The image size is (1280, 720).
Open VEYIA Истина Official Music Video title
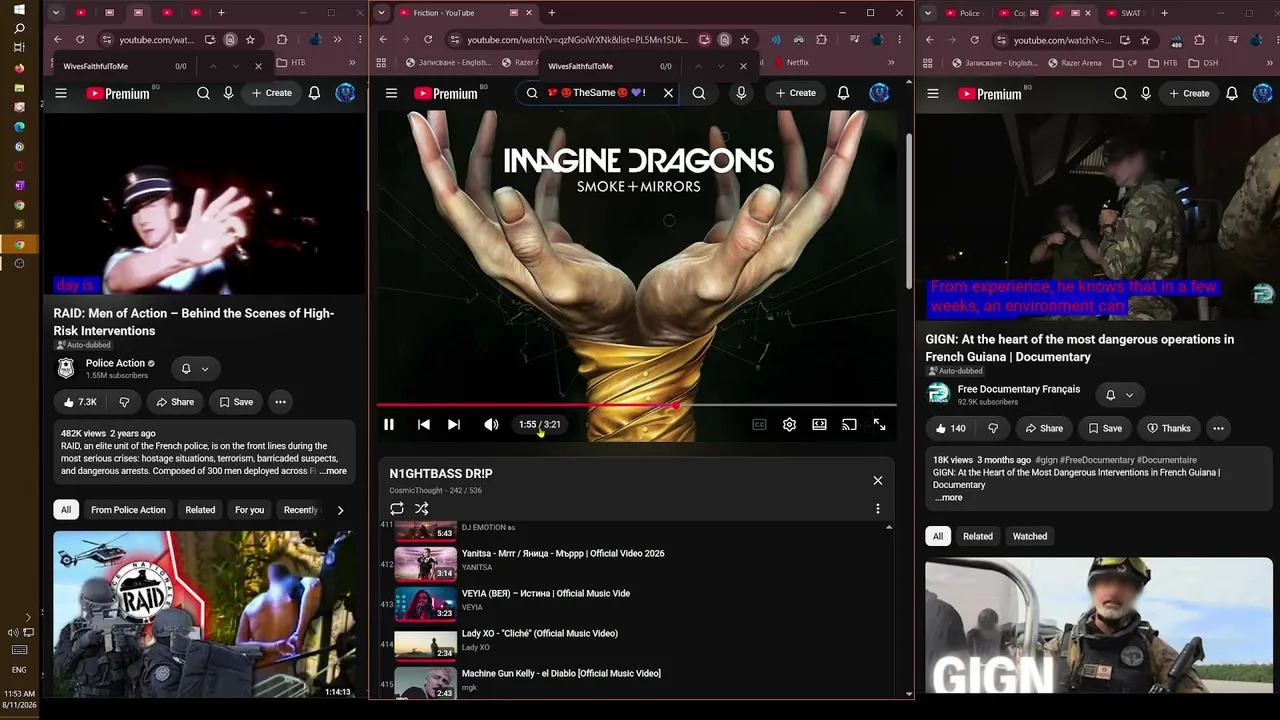pos(546,594)
